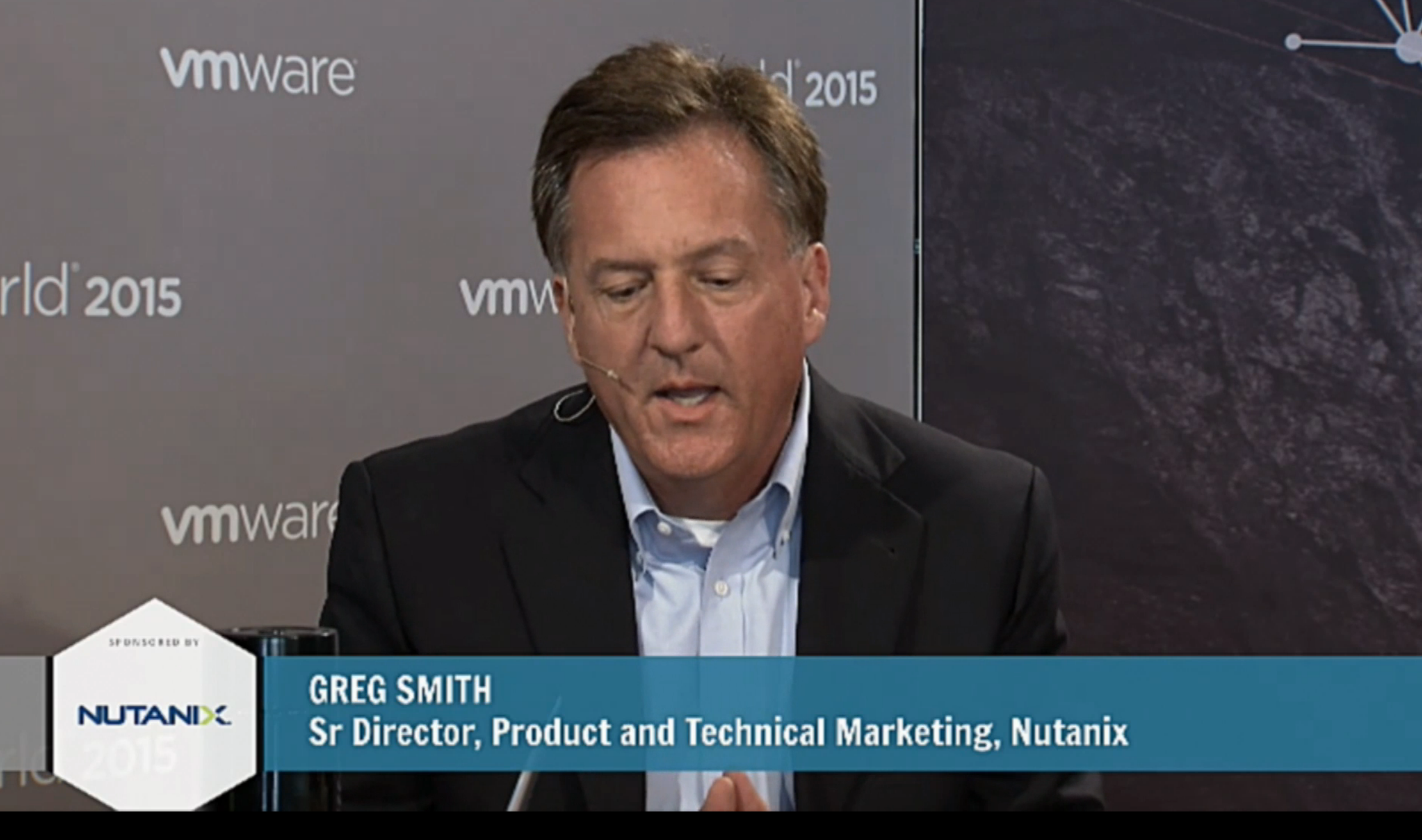Viewport: 1422px width, 840px height.
Task: Click the "GREG SMITH" name caption
Action: [x=399, y=690]
